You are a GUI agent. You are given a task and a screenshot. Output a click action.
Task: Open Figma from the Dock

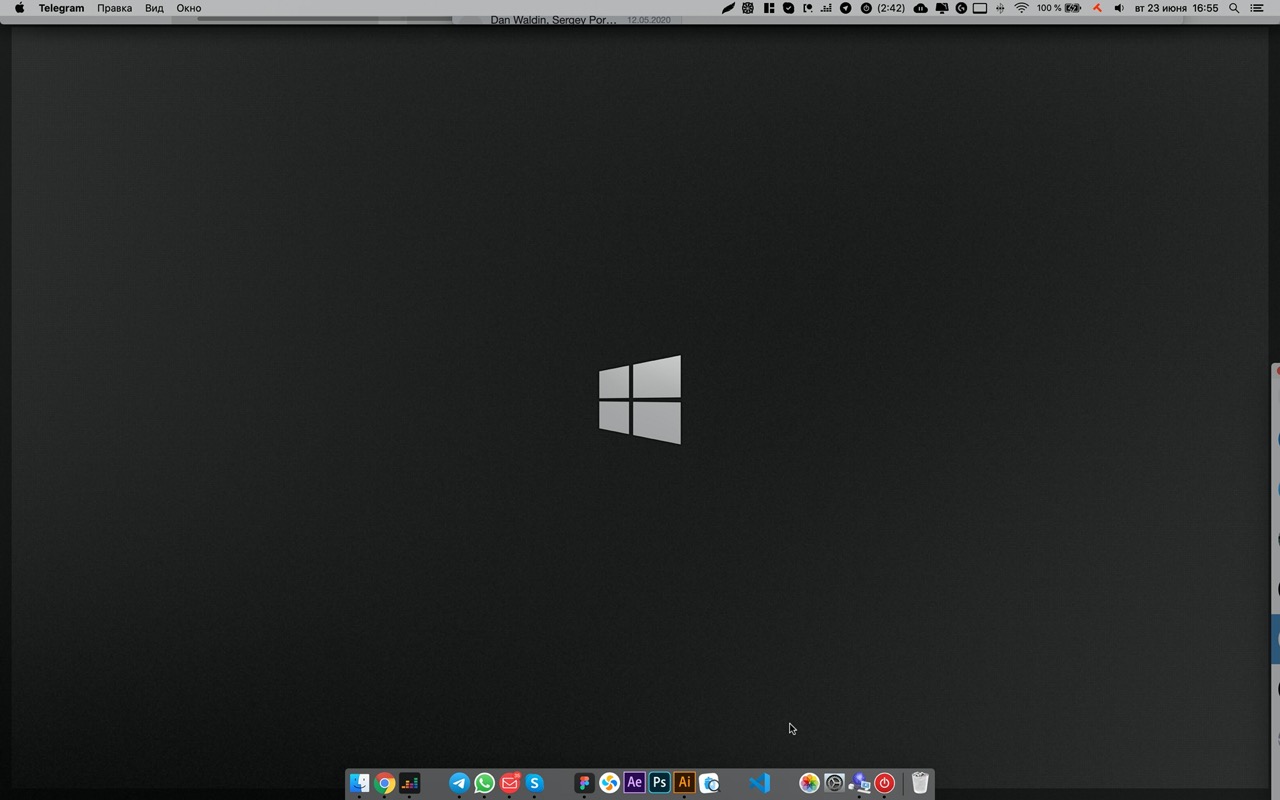584,783
